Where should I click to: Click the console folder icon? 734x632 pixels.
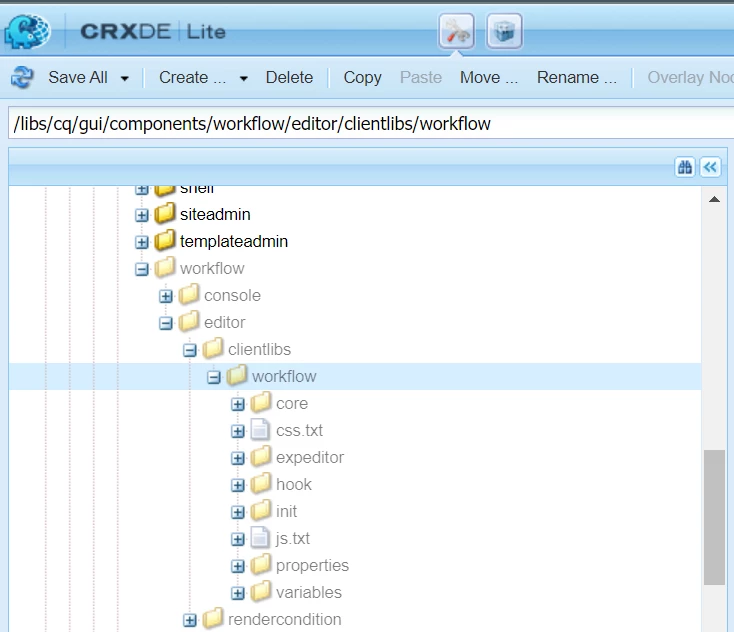(x=189, y=294)
